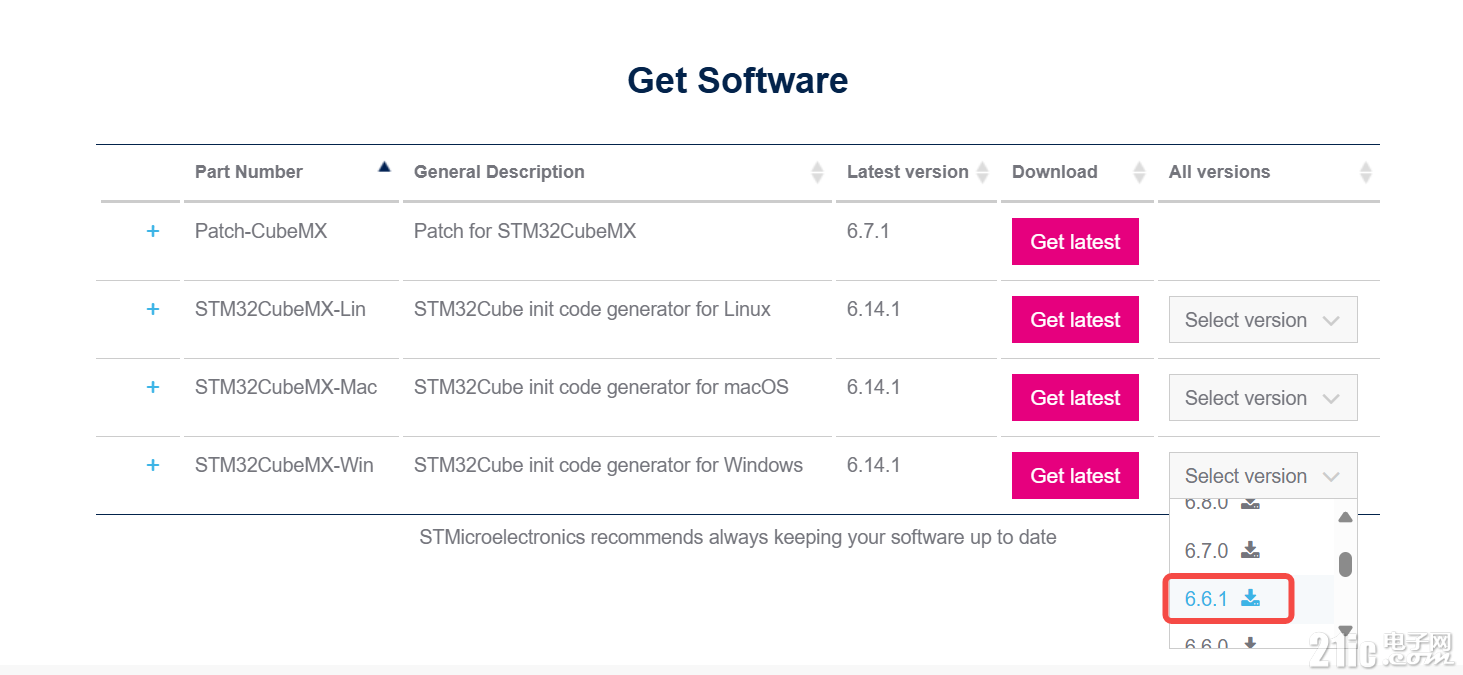Open Select version dropdown for Linux
Screen dimensions: 1463x675
coord(1263,320)
